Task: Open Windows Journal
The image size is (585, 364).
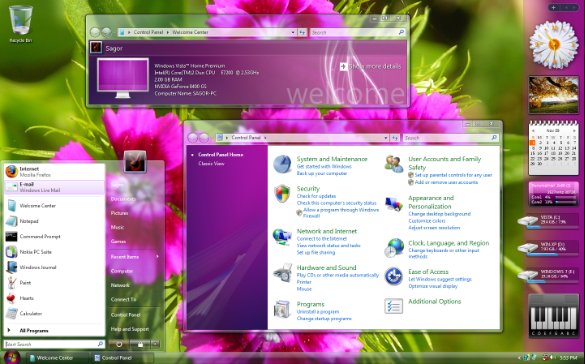Action: click(54, 267)
